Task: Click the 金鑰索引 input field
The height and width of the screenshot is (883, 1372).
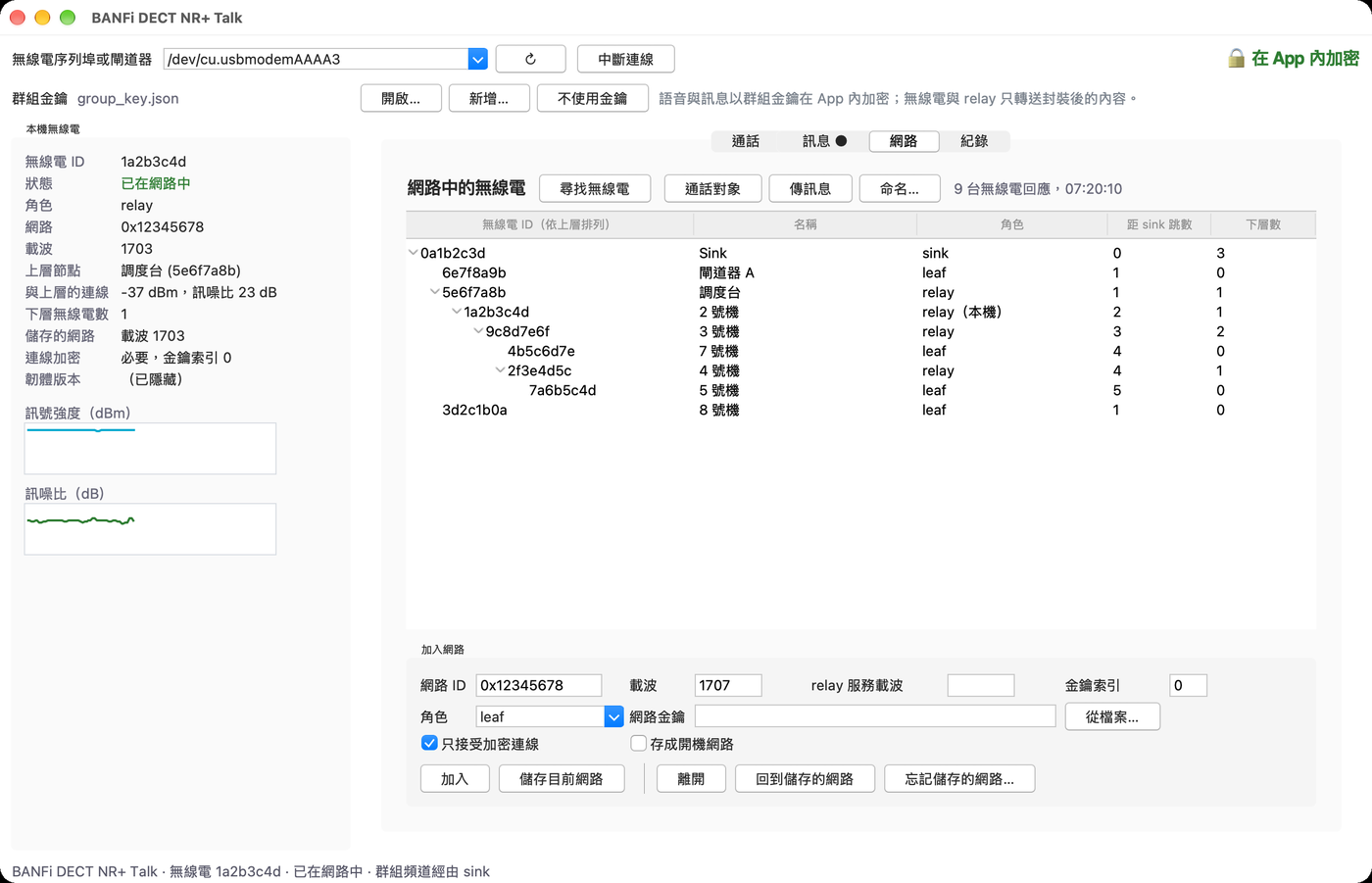Action: tap(1188, 685)
